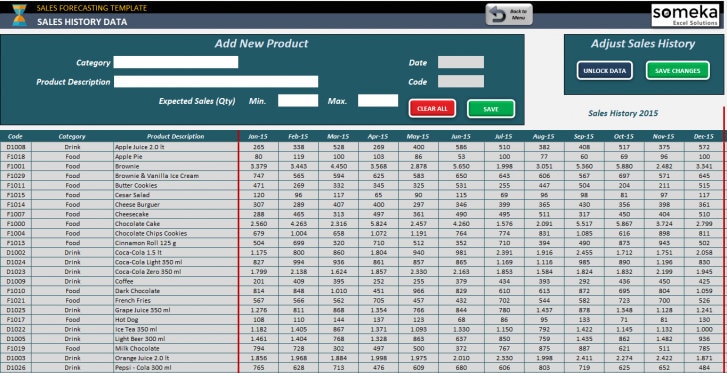This screenshot has width=727, height=373.
Task: Click the Category column header
Action: click(x=72, y=136)
